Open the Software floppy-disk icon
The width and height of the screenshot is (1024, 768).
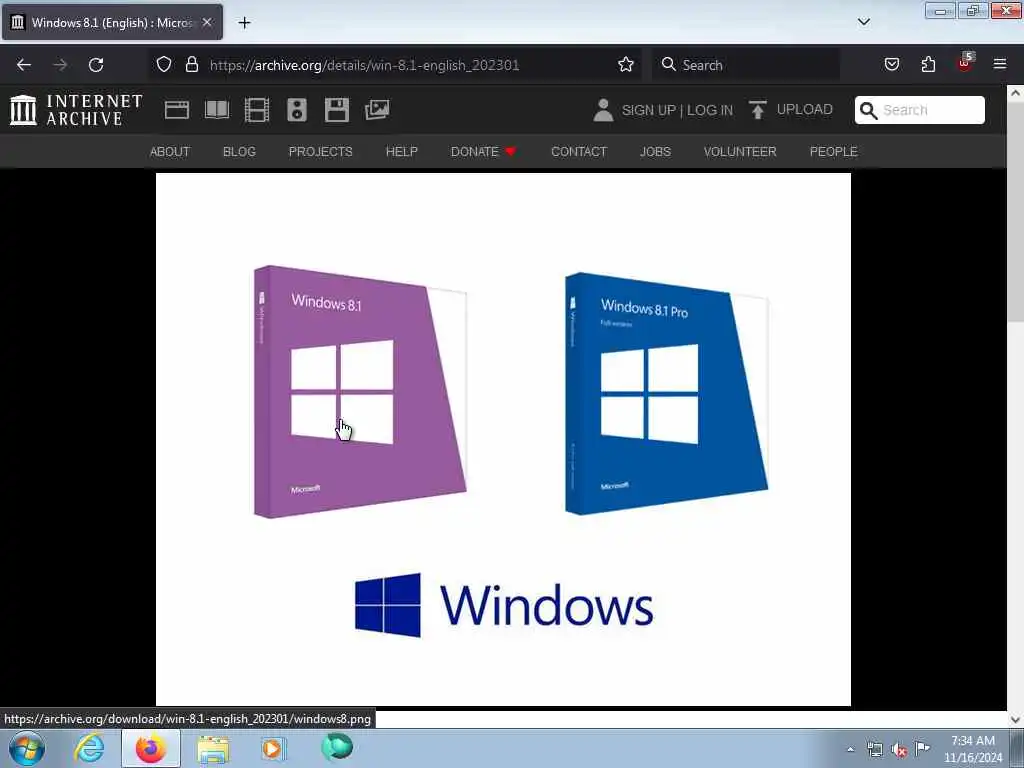pyautogui.click(x=337, y=110)
